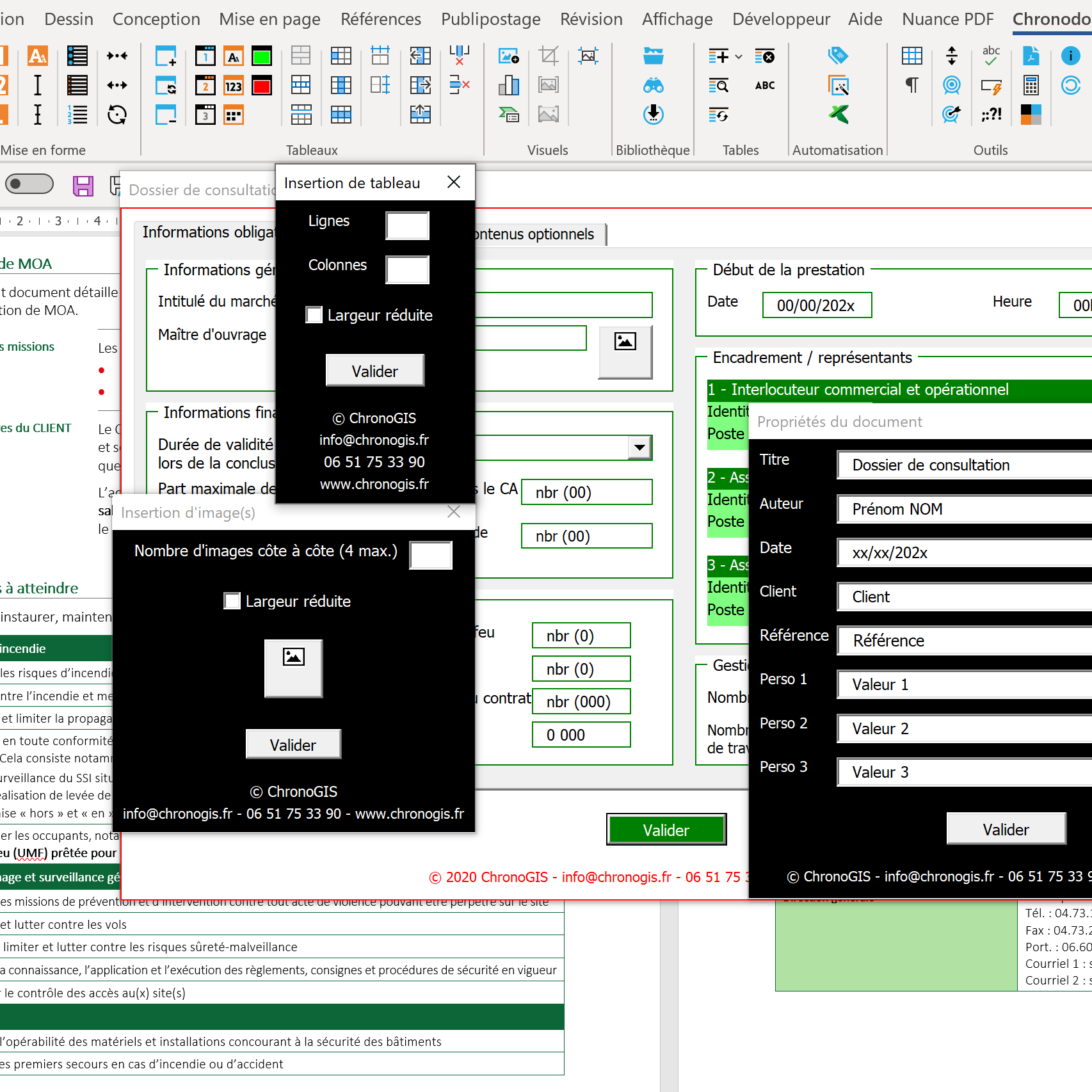Click the orange 123 numbering icon
Screen dimensions: 1092x1092
[x=234, y=86]
